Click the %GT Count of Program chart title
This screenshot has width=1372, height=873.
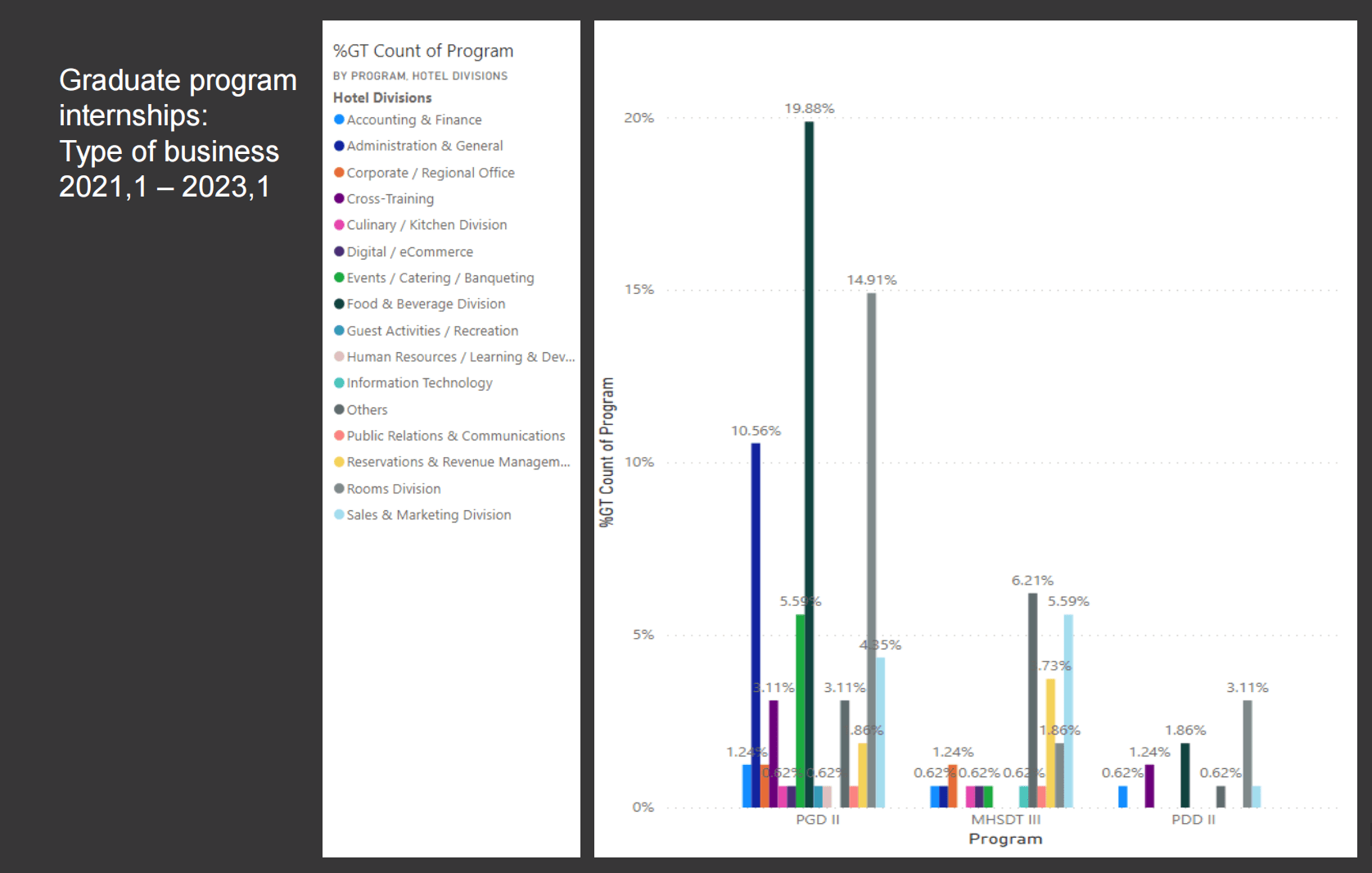point(423,51)
